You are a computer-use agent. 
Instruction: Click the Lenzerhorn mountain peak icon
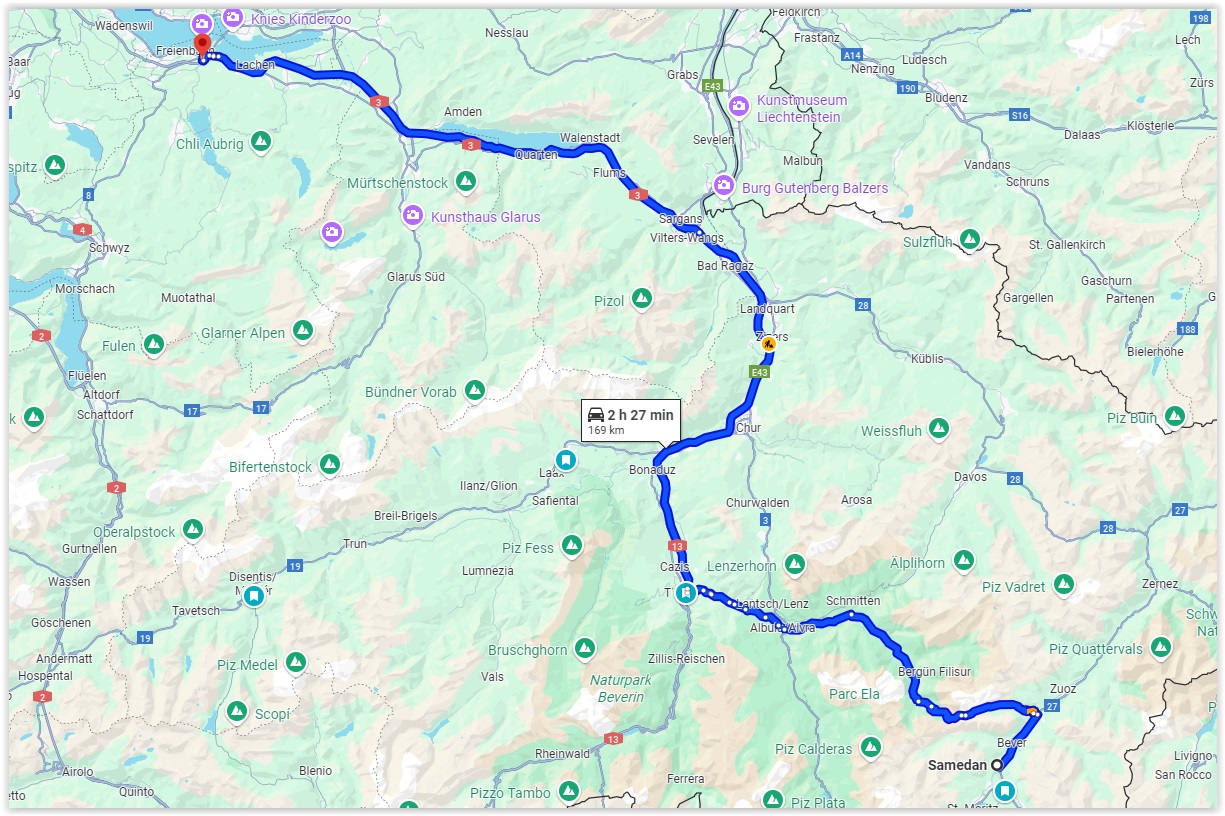pos(794,564)
